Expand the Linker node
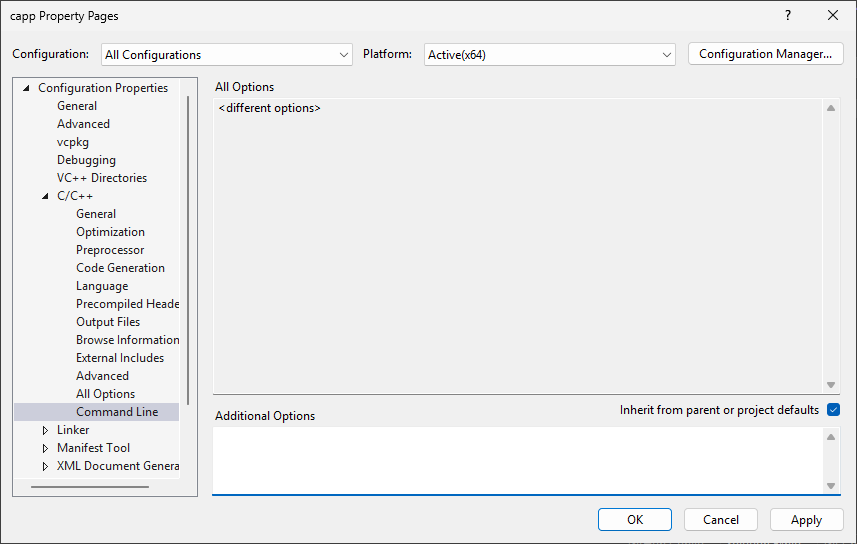 (45, 430)
